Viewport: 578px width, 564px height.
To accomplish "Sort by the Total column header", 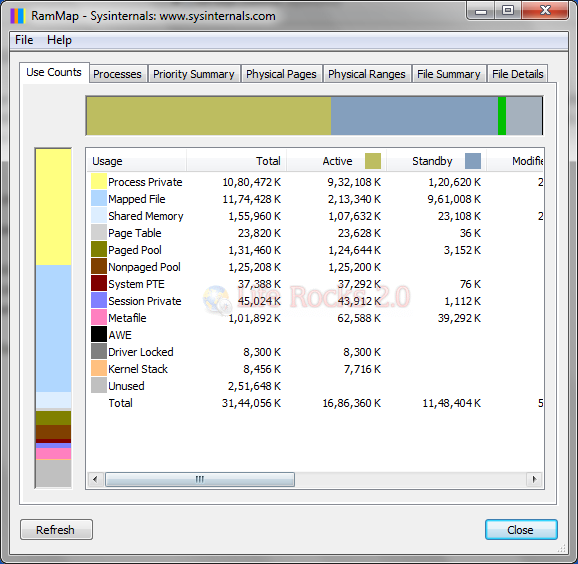I will [x=236, y=161].
